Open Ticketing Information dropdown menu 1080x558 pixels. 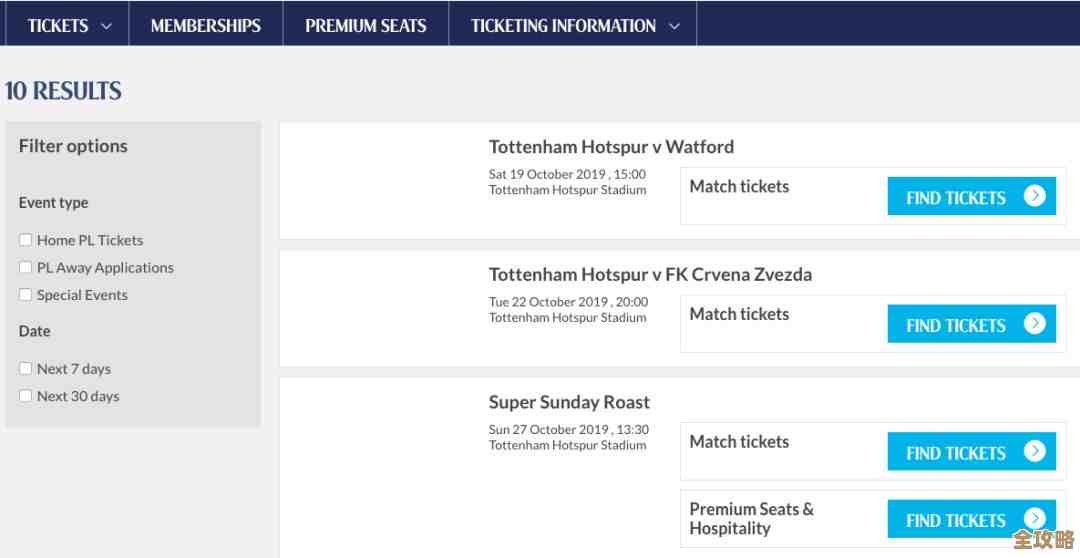coord(575,26)
